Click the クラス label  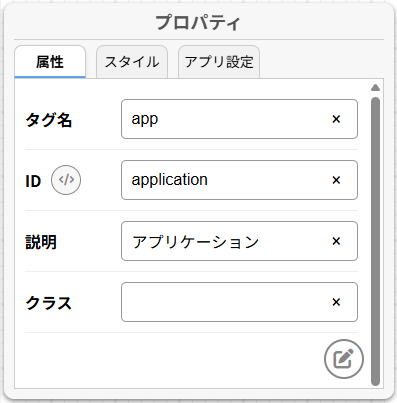tap(49, 303)
